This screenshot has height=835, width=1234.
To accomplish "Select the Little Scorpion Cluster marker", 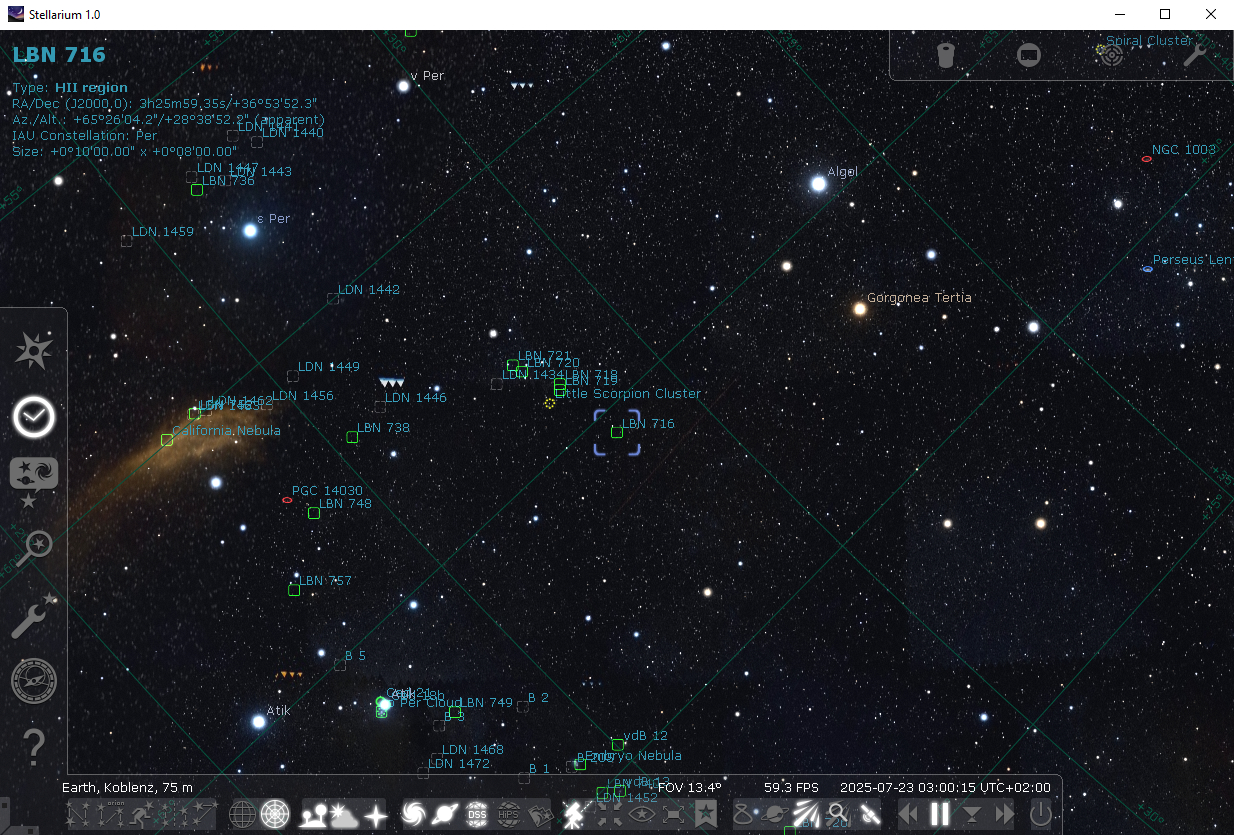I will 550,402.
